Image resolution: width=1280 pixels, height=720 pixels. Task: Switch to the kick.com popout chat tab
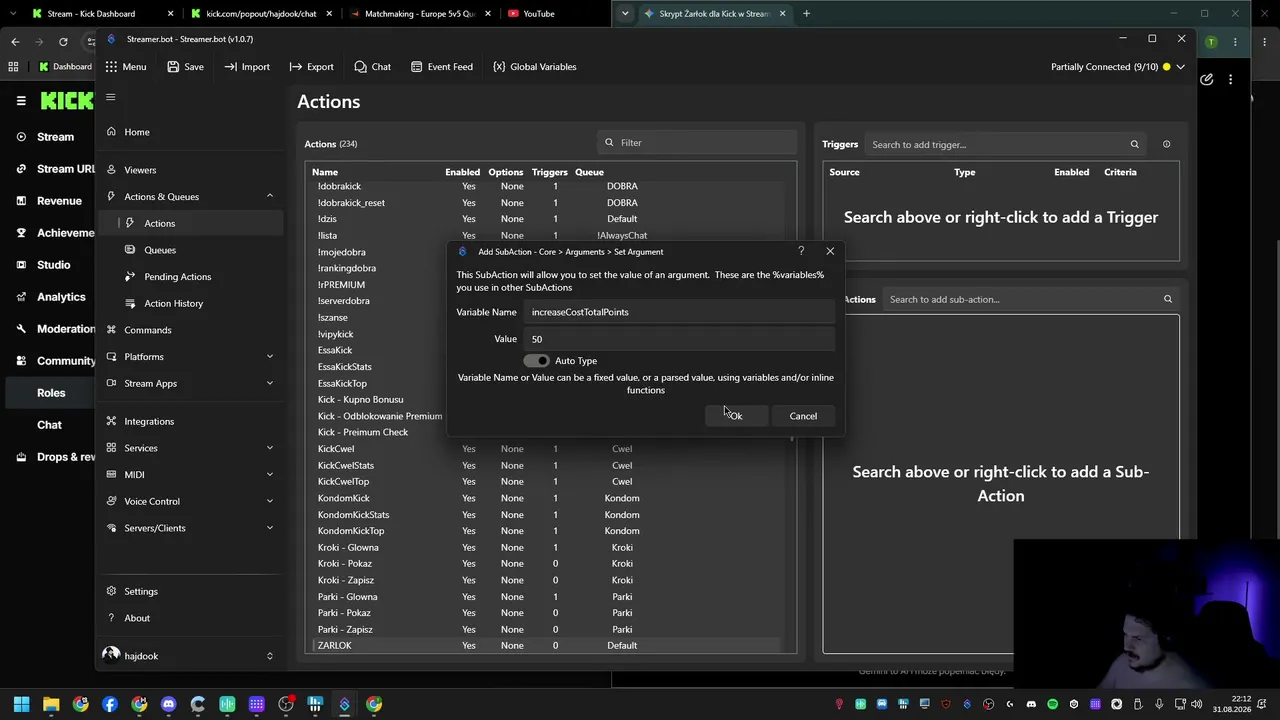tap(261, 14)
